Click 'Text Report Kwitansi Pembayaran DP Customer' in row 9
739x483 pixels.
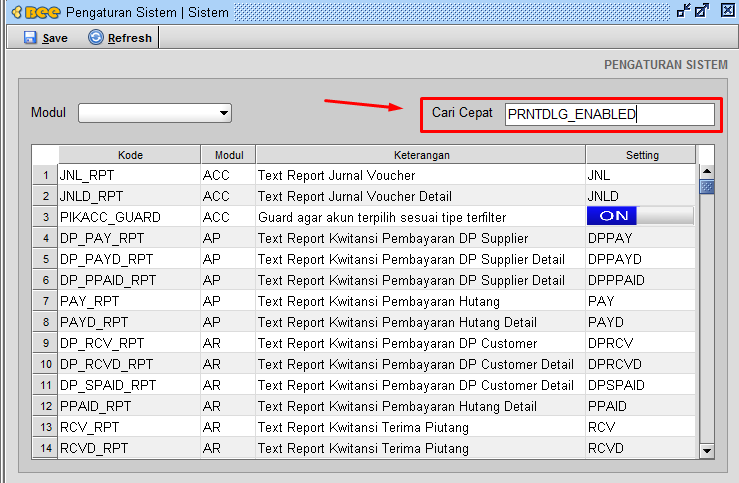(x=397, y=343)
